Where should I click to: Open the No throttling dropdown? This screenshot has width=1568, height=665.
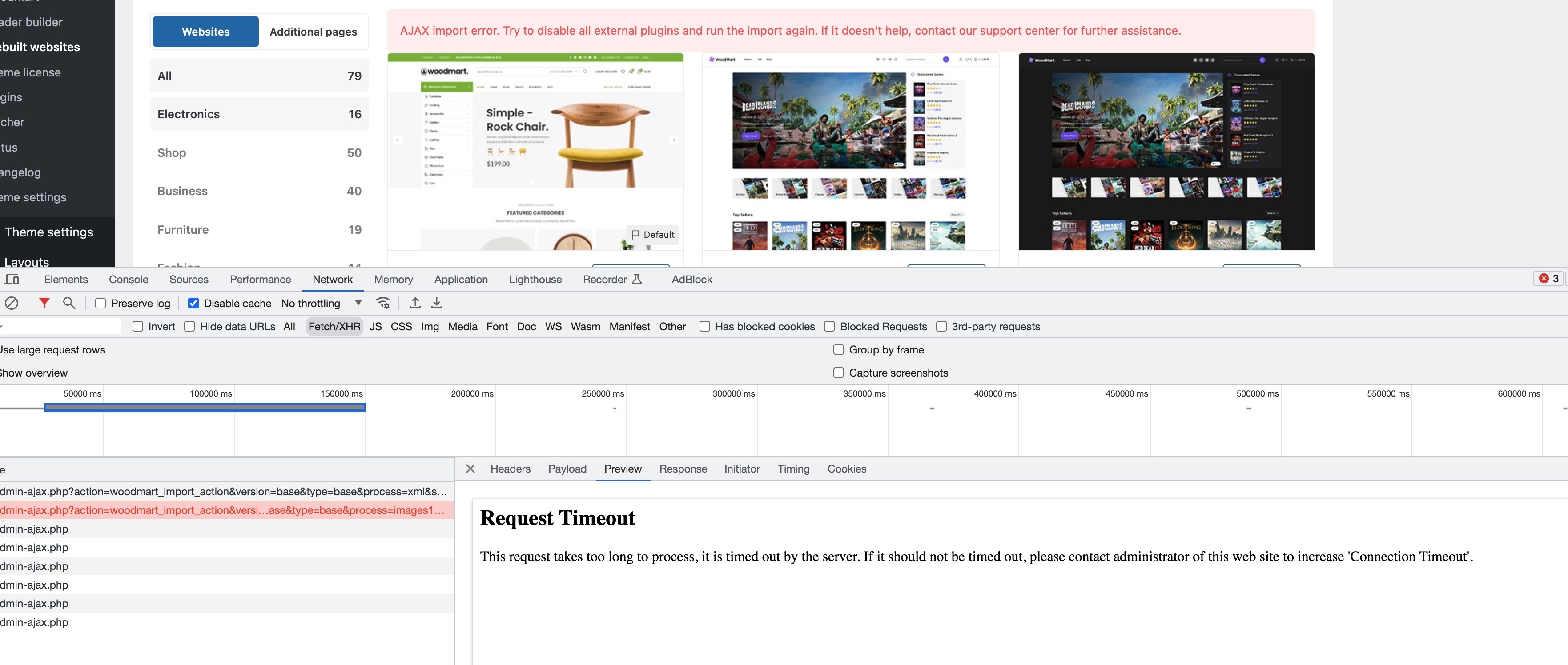point(321,303)
